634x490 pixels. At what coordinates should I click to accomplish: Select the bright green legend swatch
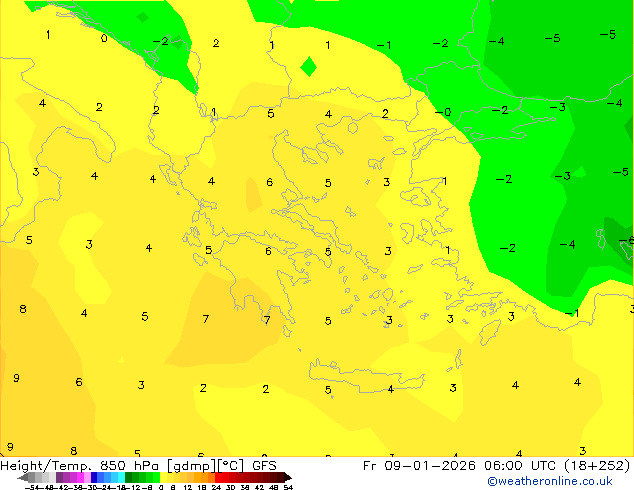pyautogui.click(x=156, y=477)
